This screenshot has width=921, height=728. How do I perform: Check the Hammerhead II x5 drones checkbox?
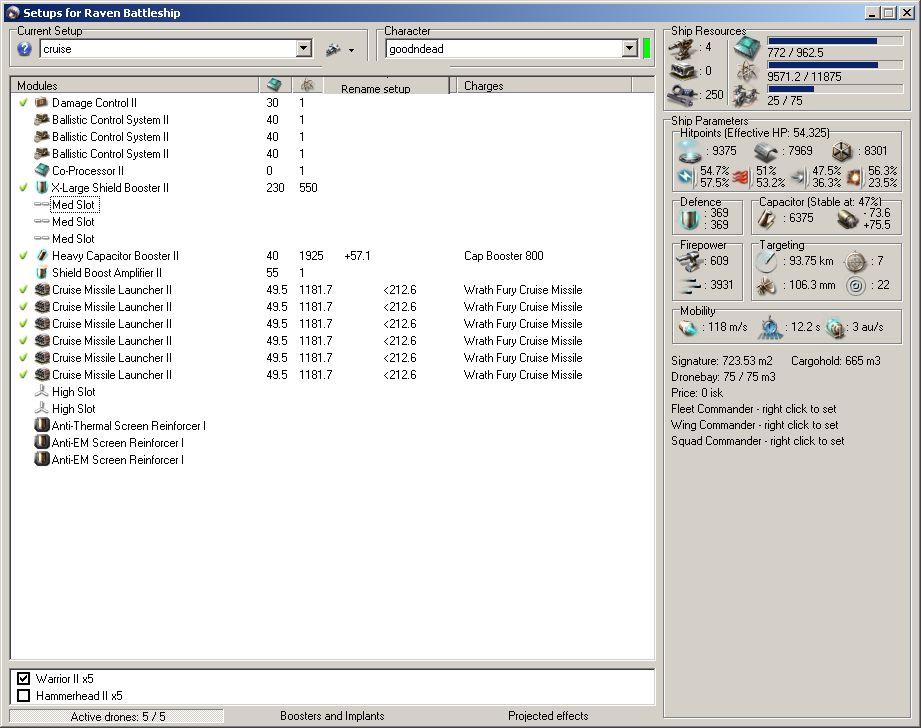pyautogui.click(x=23, y=696)
